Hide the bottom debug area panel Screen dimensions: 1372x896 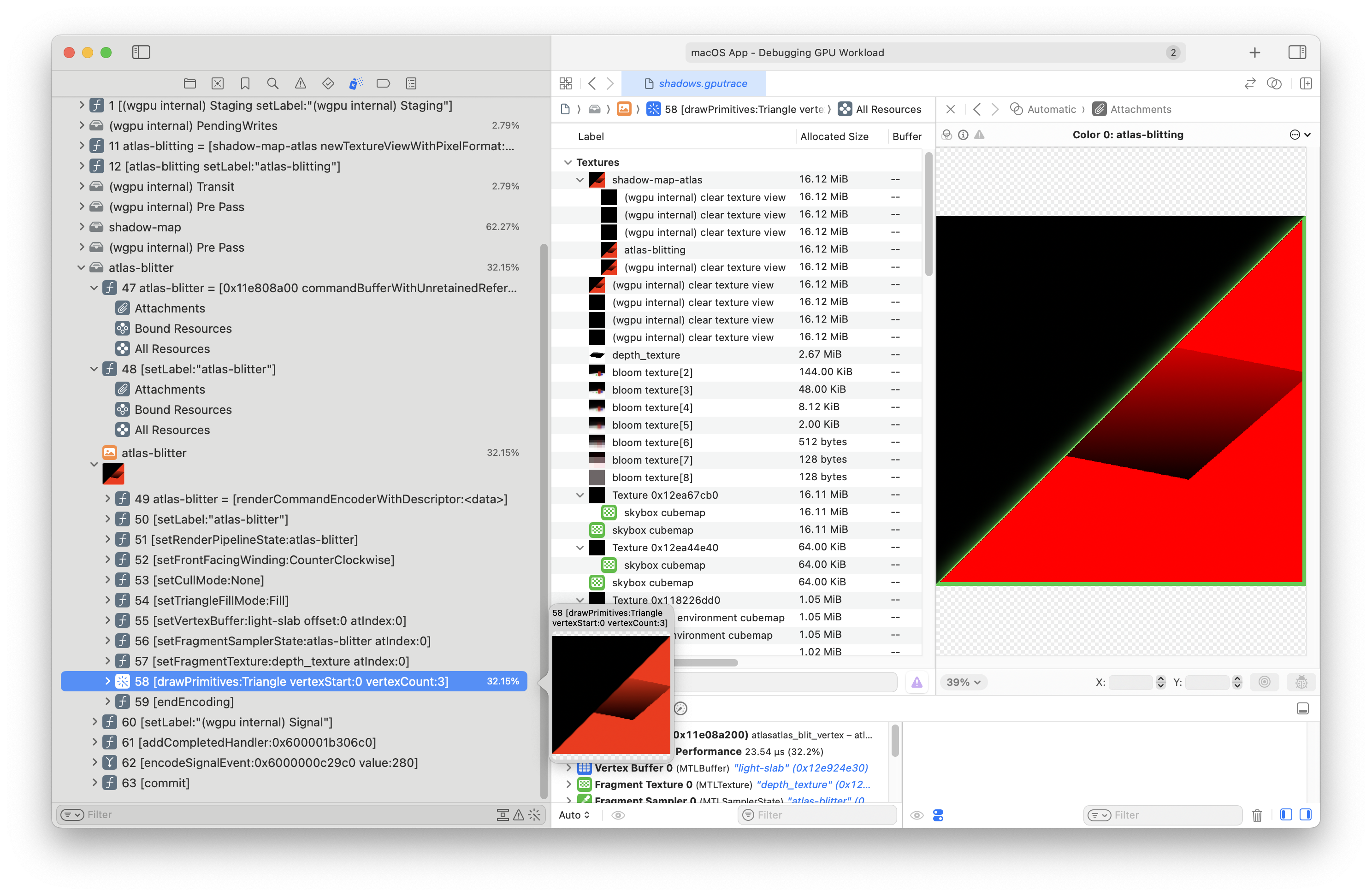[x=1302, y=709]
